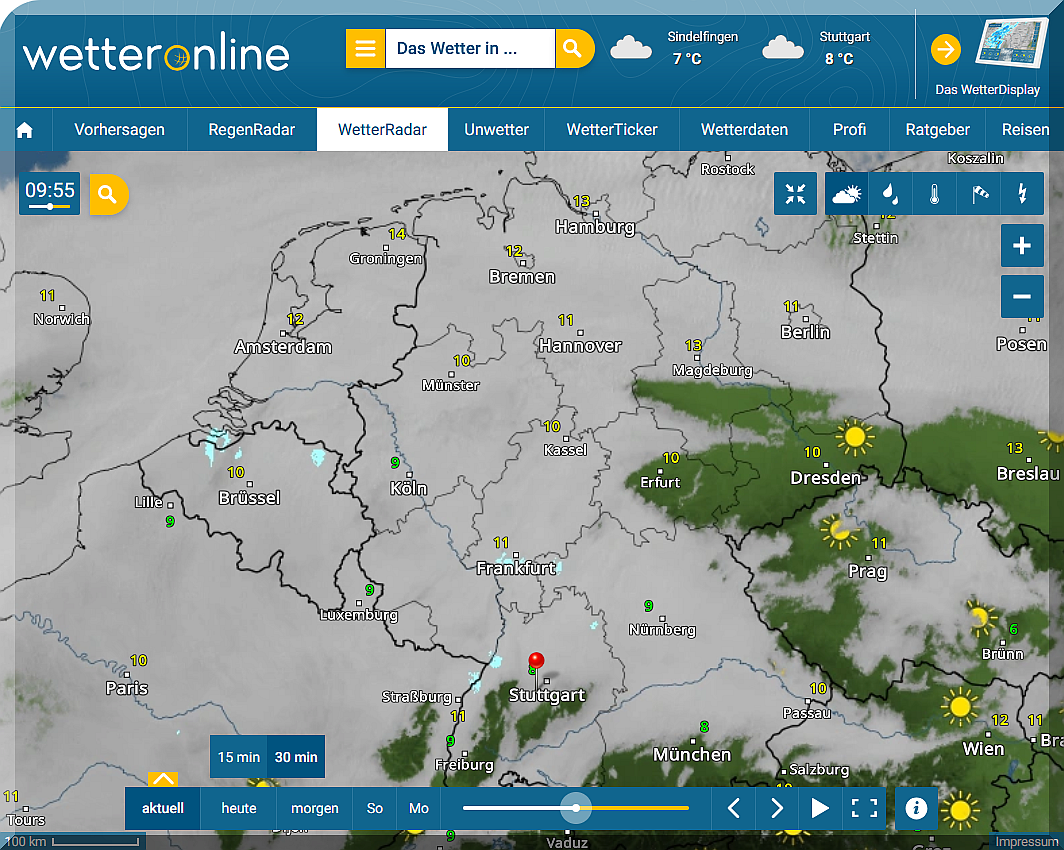Select the precipitation raindrop layer icon
The width and height of the screenshot is (1064, 850).
pyautogui.click(x=889, y=194)
